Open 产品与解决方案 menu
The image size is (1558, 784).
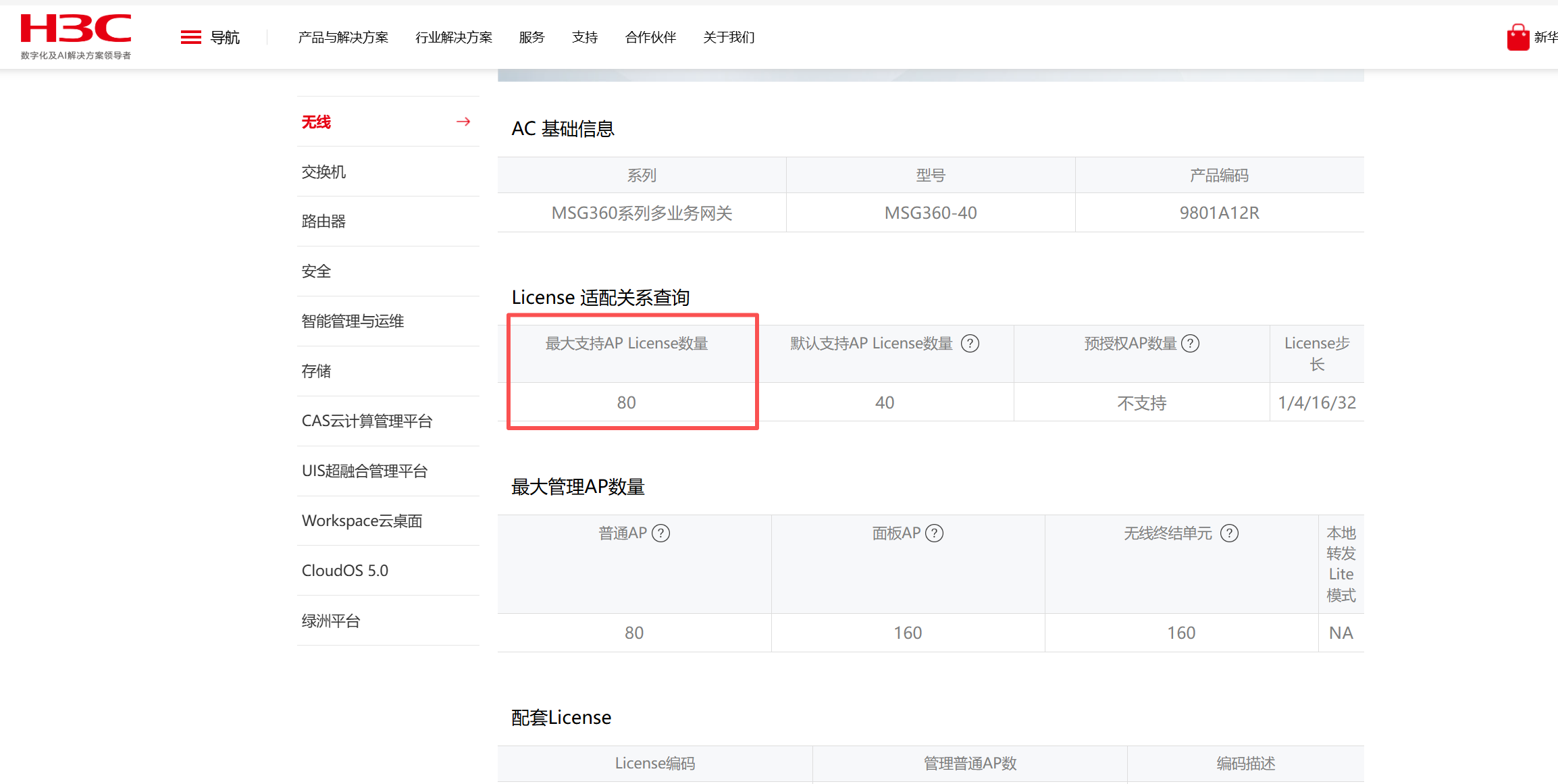point(343,38)
